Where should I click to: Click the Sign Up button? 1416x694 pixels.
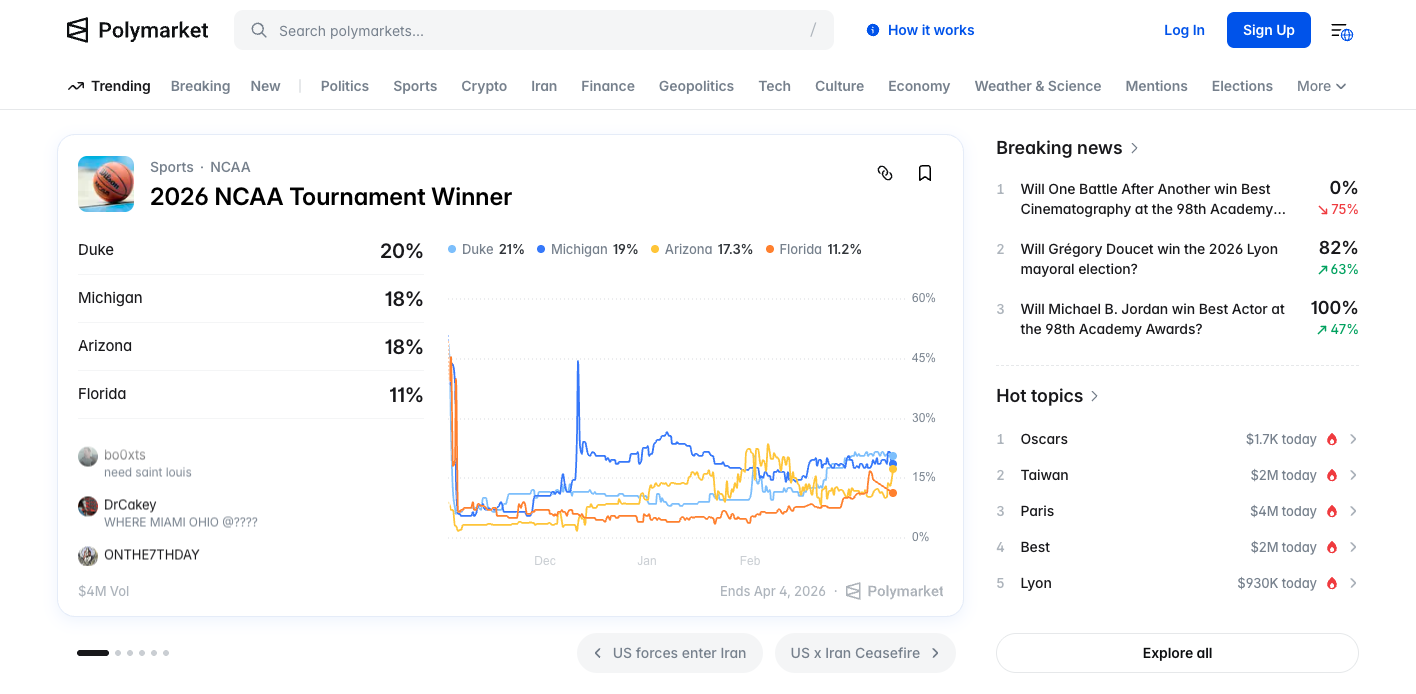coord(1268,30)
